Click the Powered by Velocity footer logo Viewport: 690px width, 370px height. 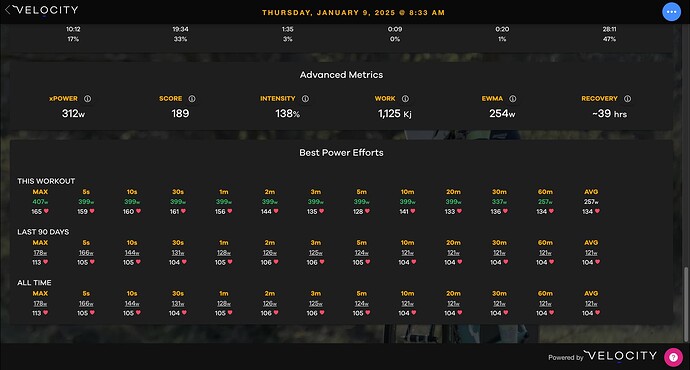(620, 355)
